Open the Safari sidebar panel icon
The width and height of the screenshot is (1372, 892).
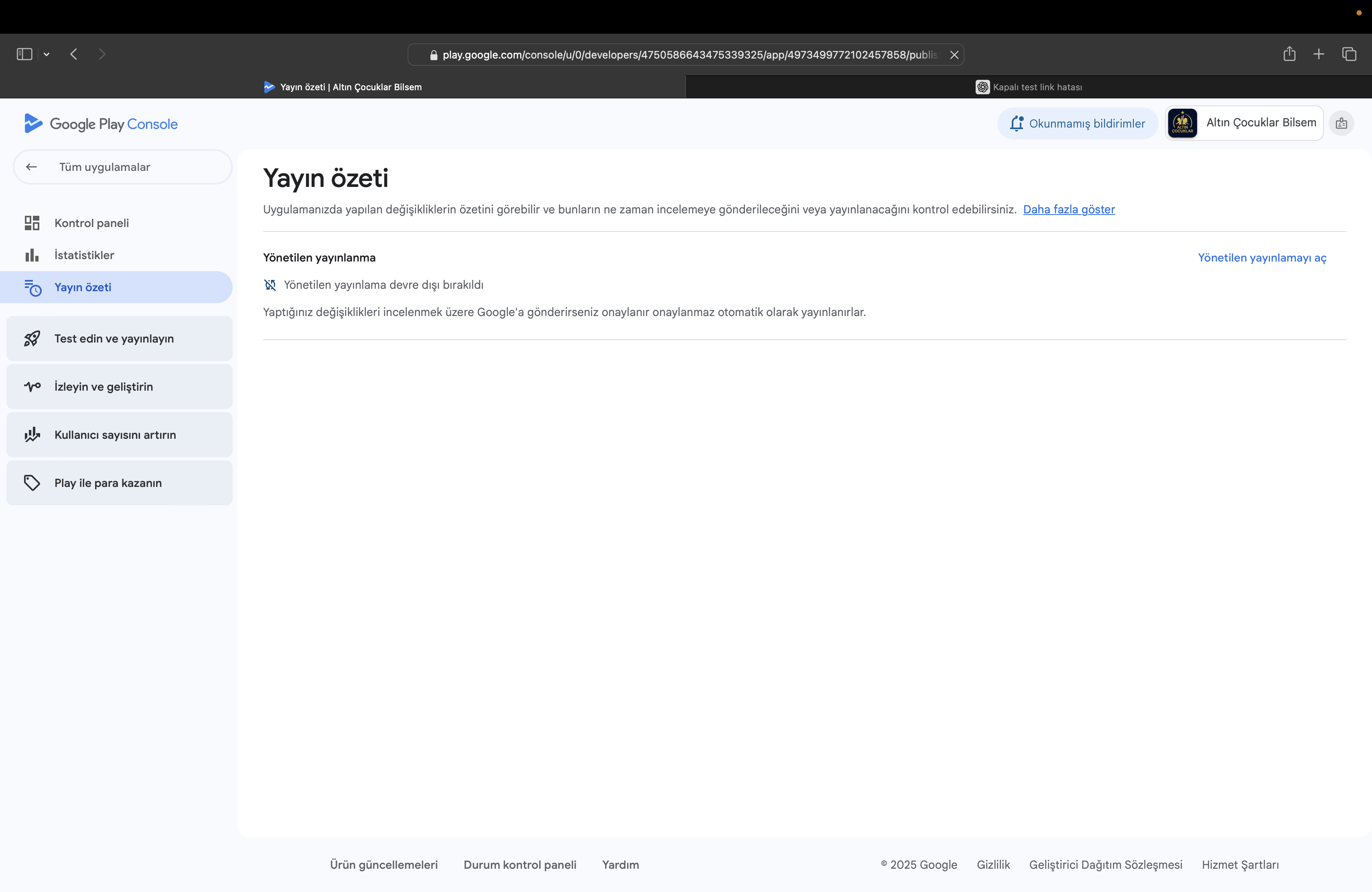[x=24, y=54]
